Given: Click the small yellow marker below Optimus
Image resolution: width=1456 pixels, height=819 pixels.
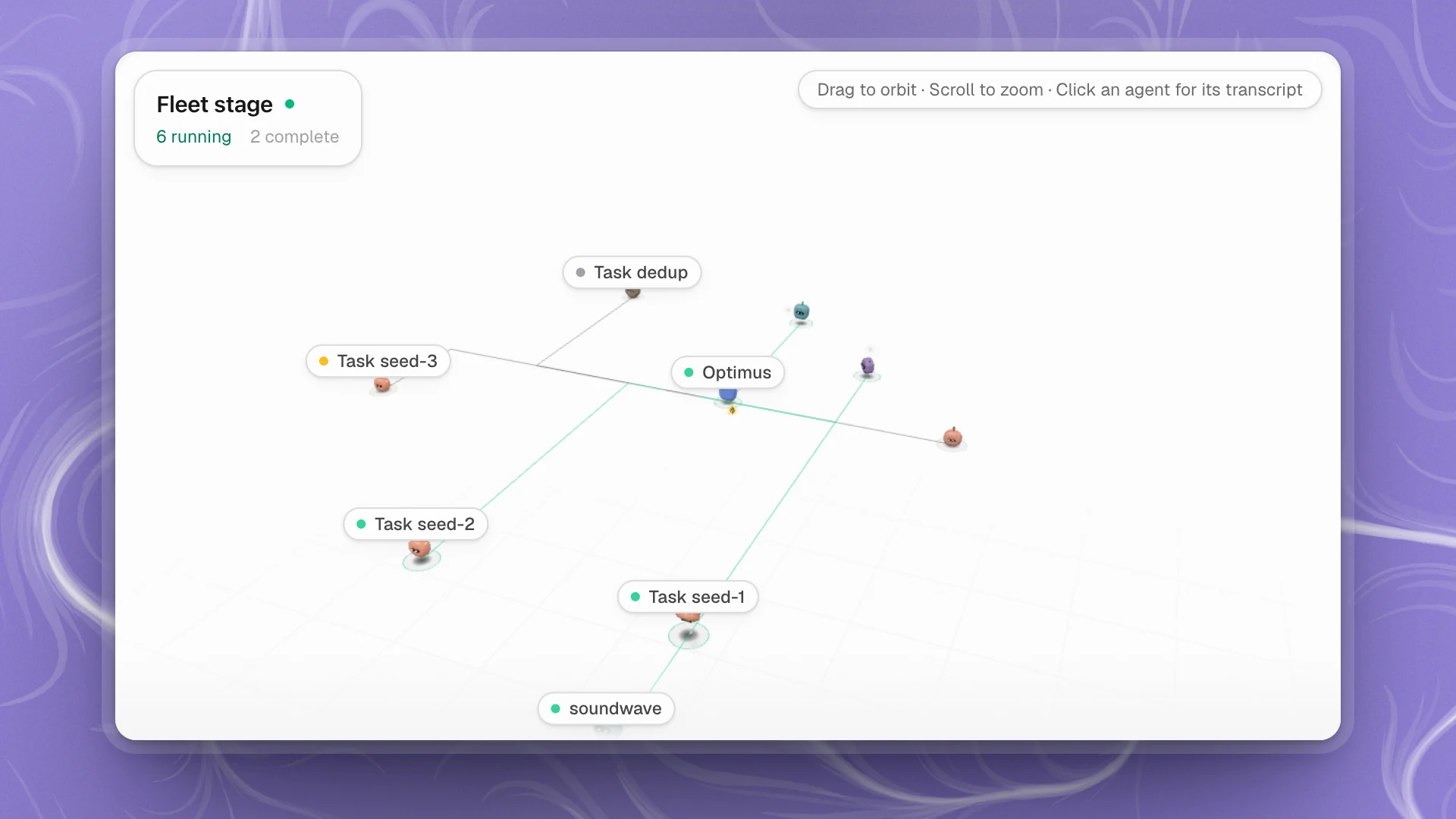Looking at the screenshot, I should click(732, 410).
